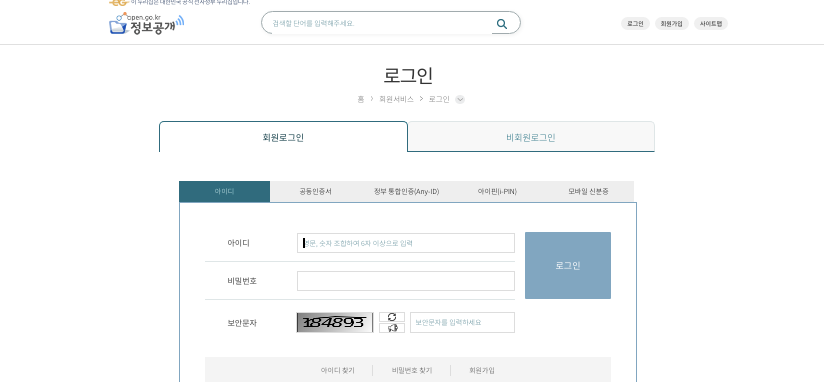Open the 비밀번호 찾기 link
Viewport: 824px width, 382px height.
coord(411,370)
